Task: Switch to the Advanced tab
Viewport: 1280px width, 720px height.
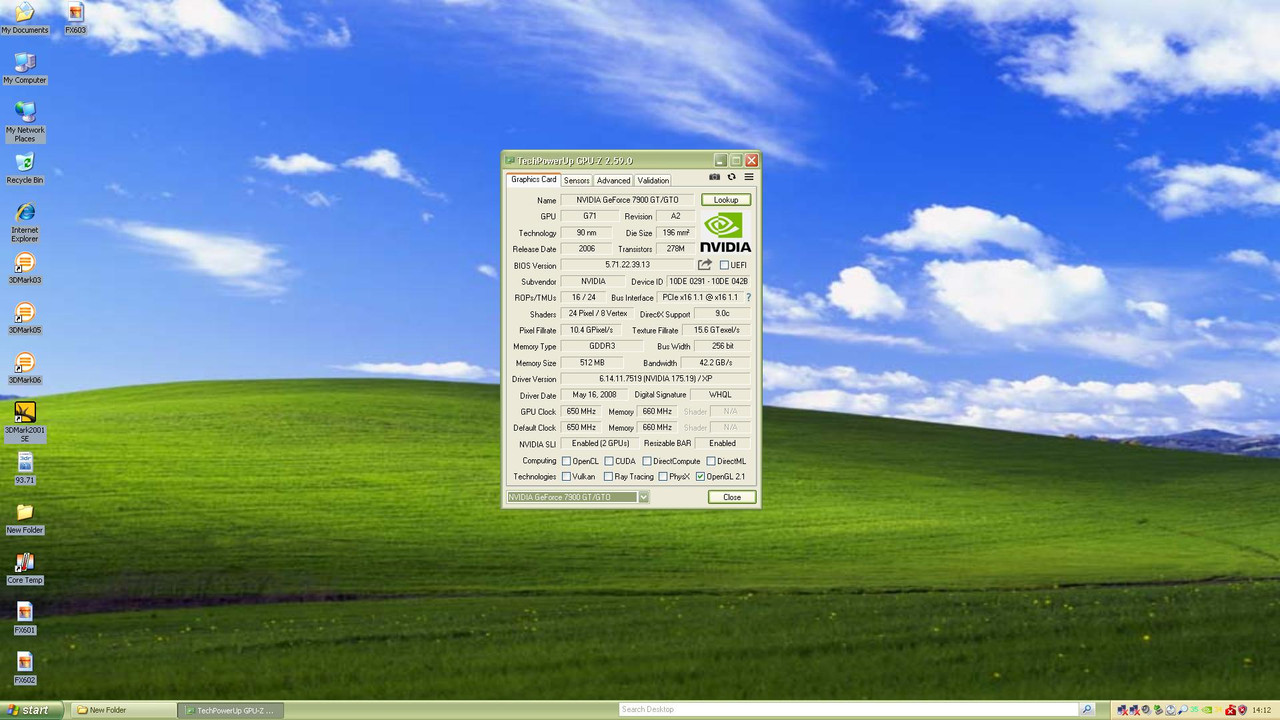Action: click(613, 181)
